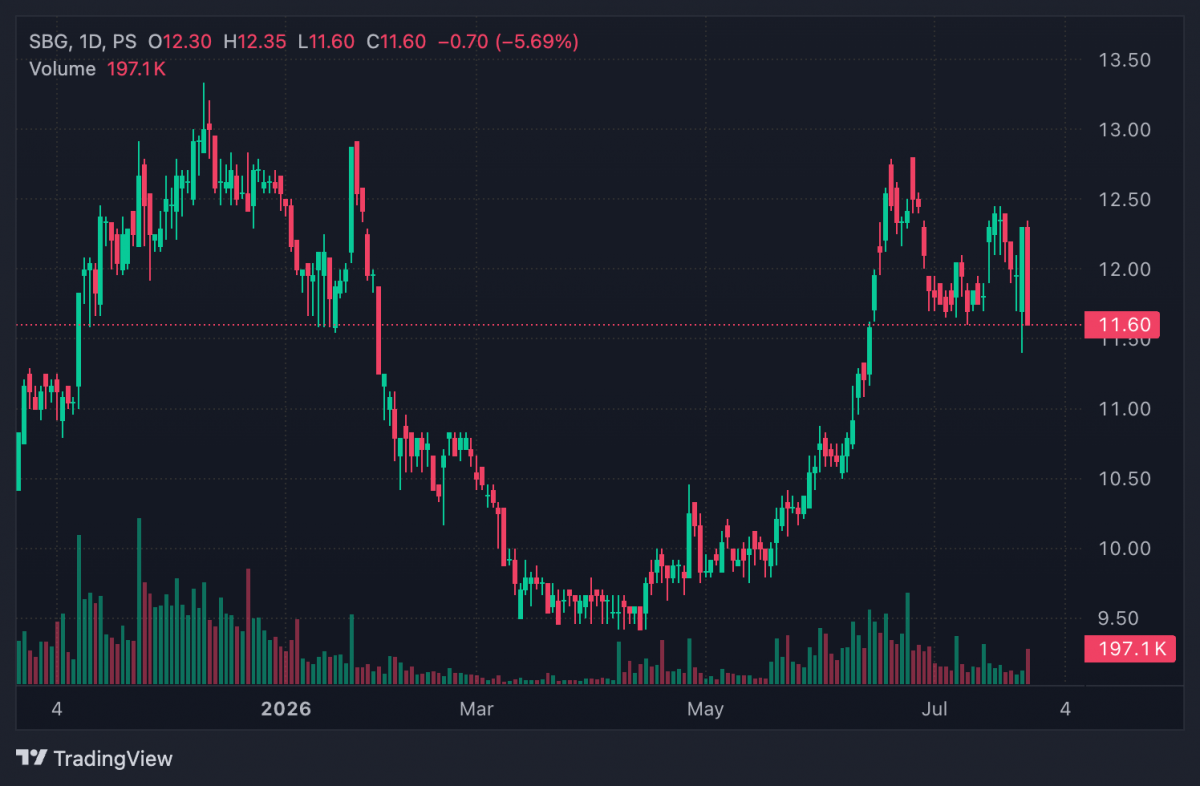Click the change value −0.70 (−5.69%)
The height and width of the screenshot is (786, 1200).
508,42
